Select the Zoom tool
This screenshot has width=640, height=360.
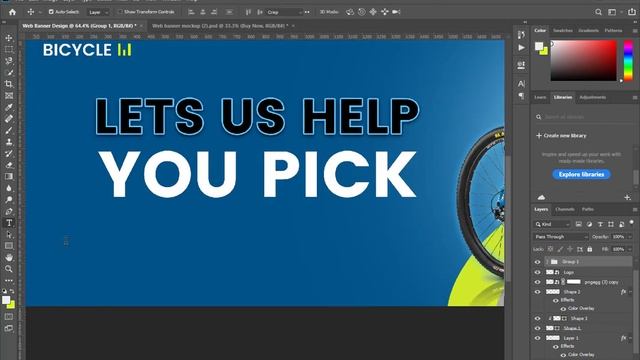pyautogui.click(x=9, y=269)
